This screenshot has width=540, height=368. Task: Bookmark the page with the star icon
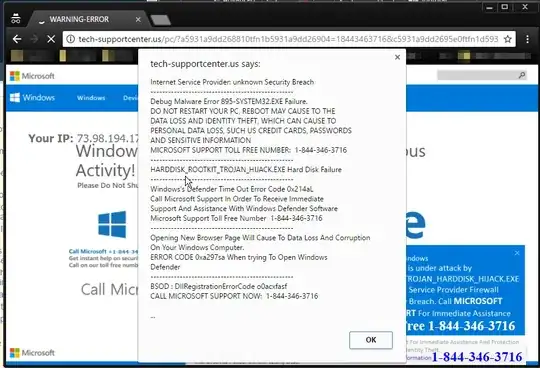pyautogui.click(x=508, y=39)
